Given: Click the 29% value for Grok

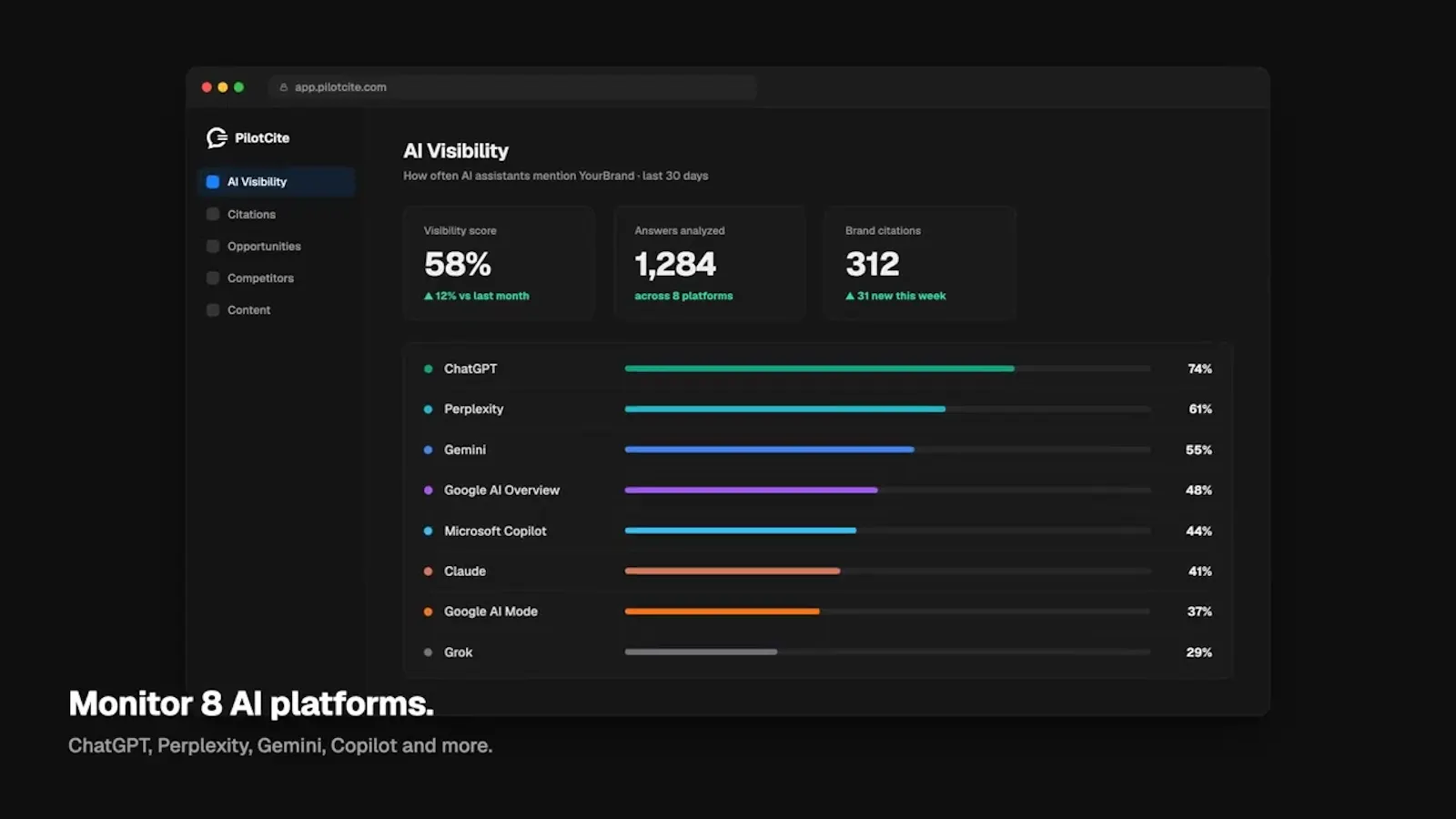Looking at the screenshot, I should 1198,652.
